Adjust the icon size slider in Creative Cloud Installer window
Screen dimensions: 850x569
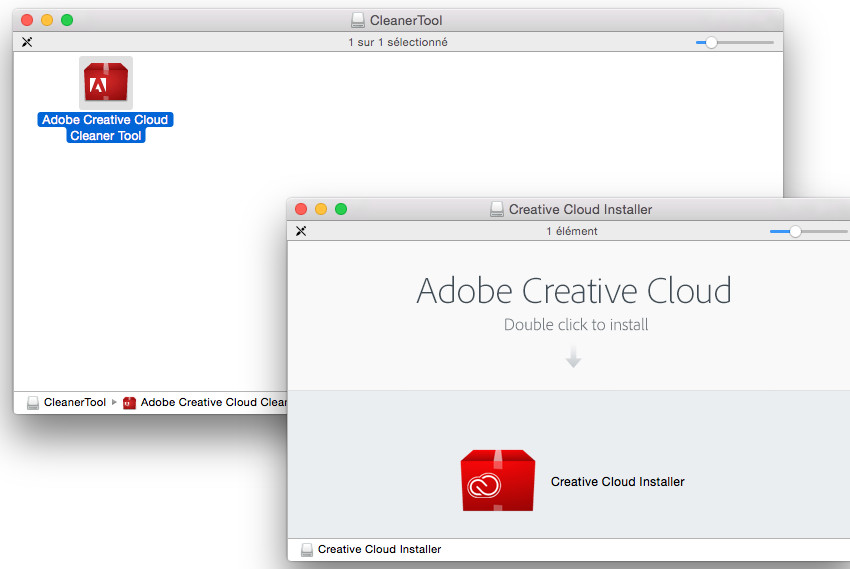tap(795, 231)
